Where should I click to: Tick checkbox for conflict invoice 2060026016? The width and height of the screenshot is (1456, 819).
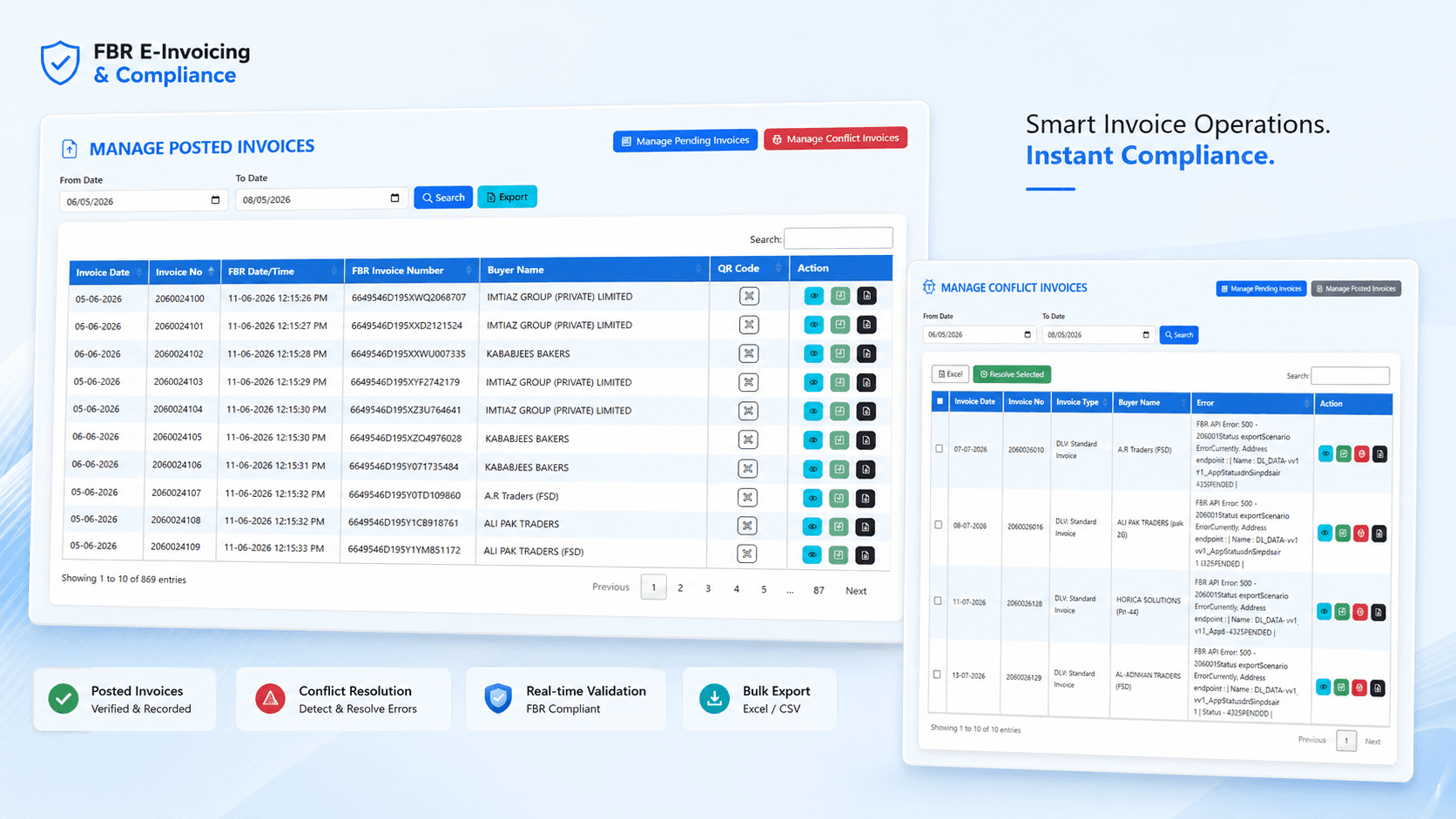tap(938, 525)
